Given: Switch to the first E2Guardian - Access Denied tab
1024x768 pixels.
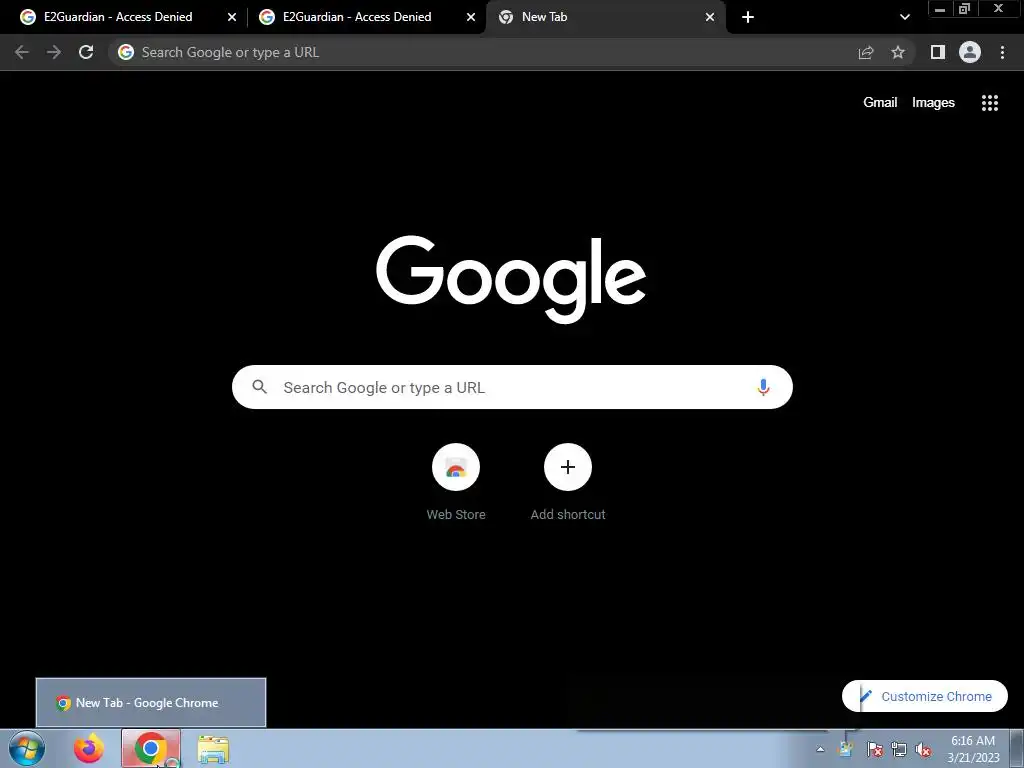Looking at the screenshot, I should click(x=118, y=17).
